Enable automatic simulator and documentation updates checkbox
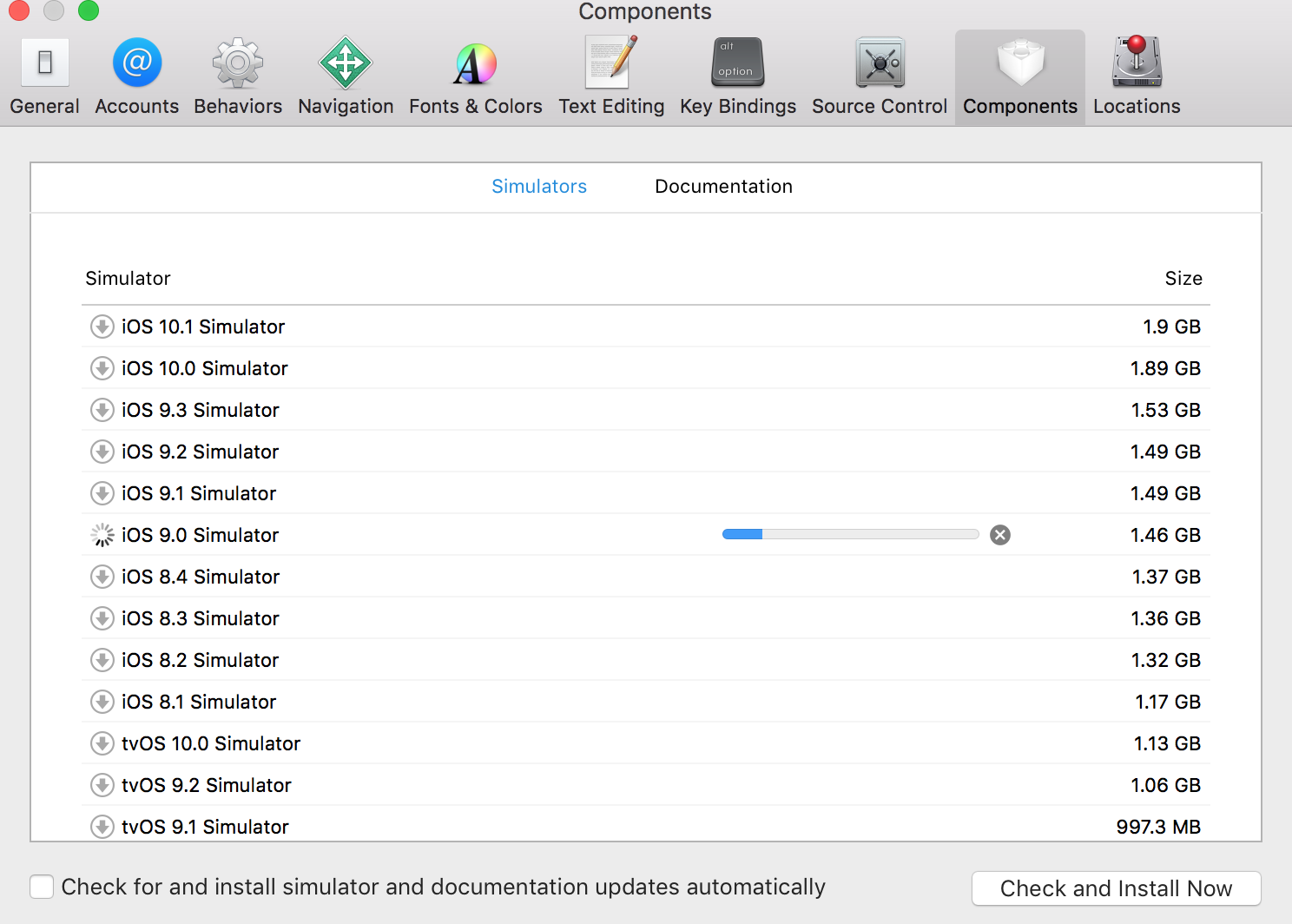This screenshot has width=1292, height=924. coord(42,887)
